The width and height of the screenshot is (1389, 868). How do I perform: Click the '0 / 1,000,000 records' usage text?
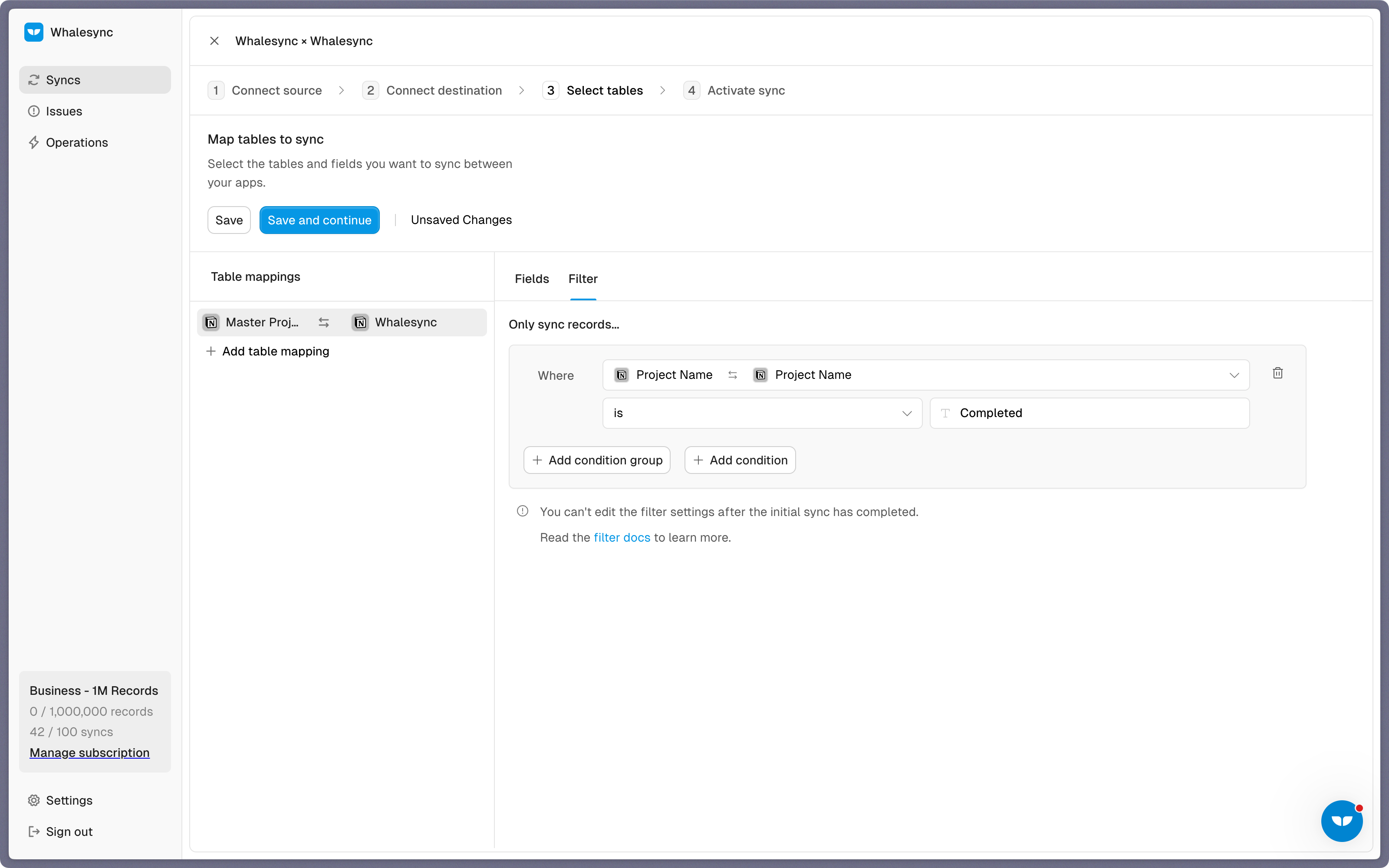[91, 711]
